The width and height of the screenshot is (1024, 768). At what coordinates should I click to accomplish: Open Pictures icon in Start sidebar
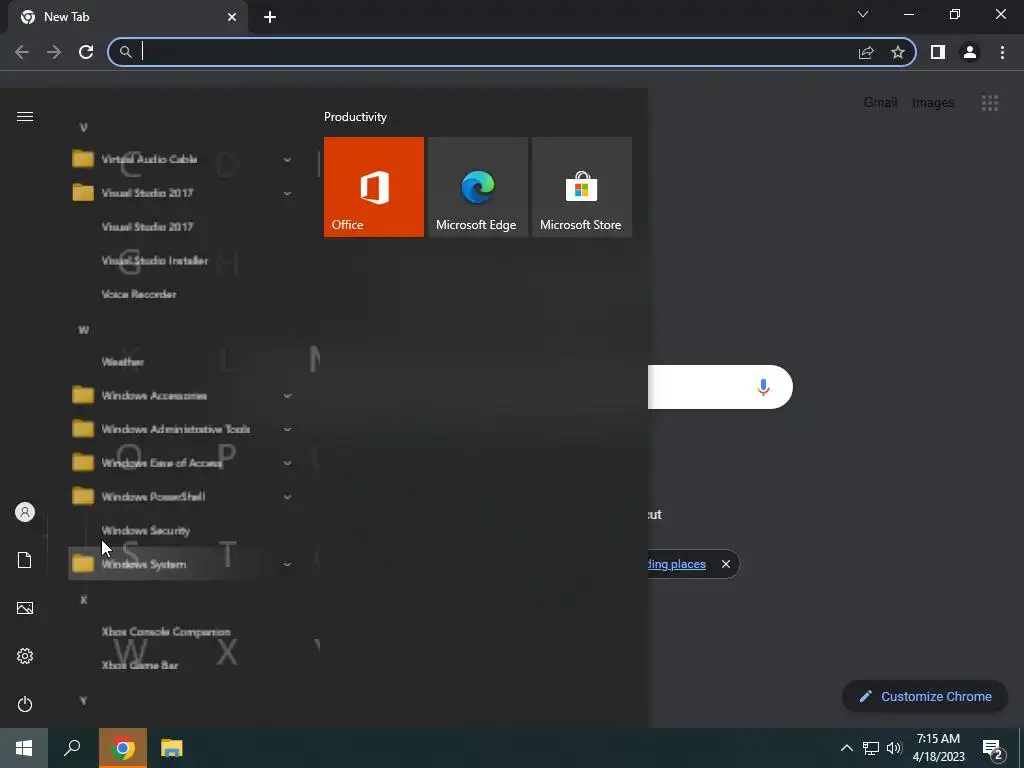pos(25,608)
